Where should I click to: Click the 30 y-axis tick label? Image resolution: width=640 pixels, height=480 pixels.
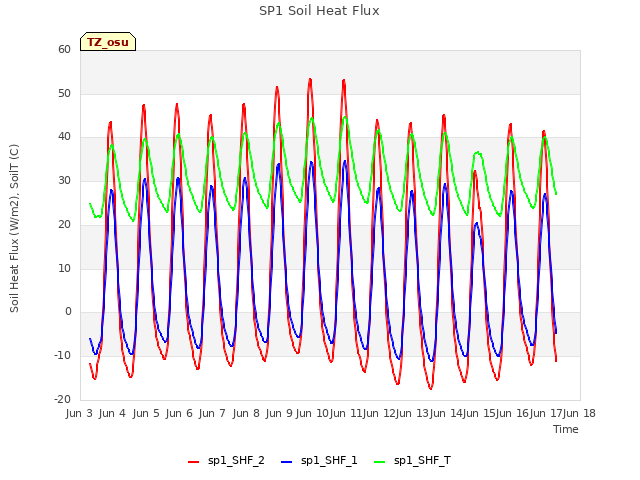coord(64,181)
